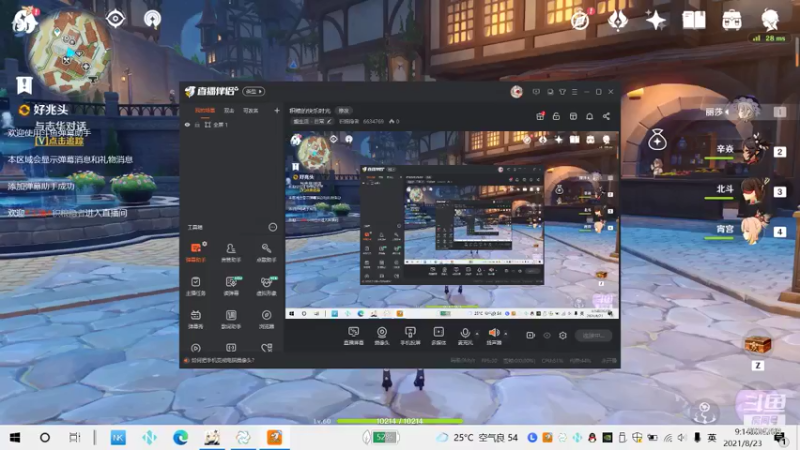Screen dimensions: 800x450
Task: Open the 虚拟形象 bear-face tool
Action: [x=266, y=286]
